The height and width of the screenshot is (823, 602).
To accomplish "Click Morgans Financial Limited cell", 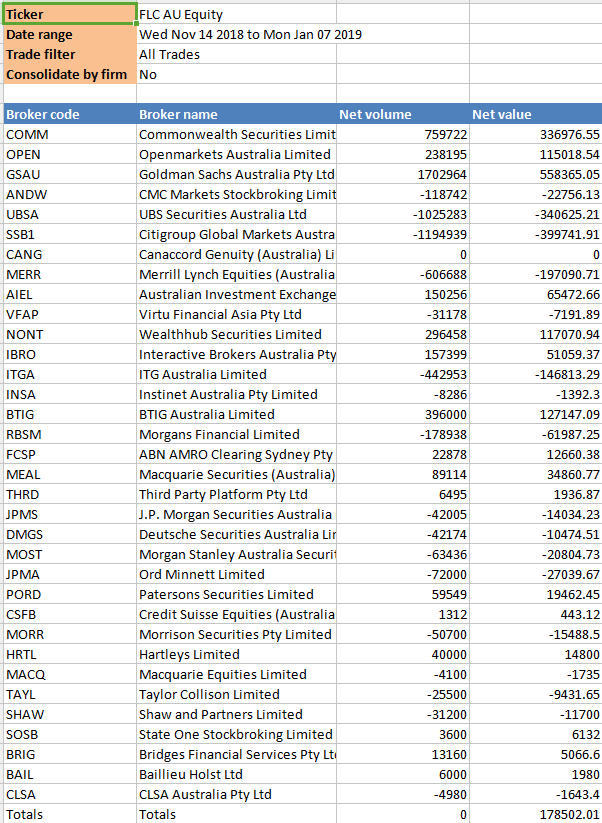I will coord(236,434).
